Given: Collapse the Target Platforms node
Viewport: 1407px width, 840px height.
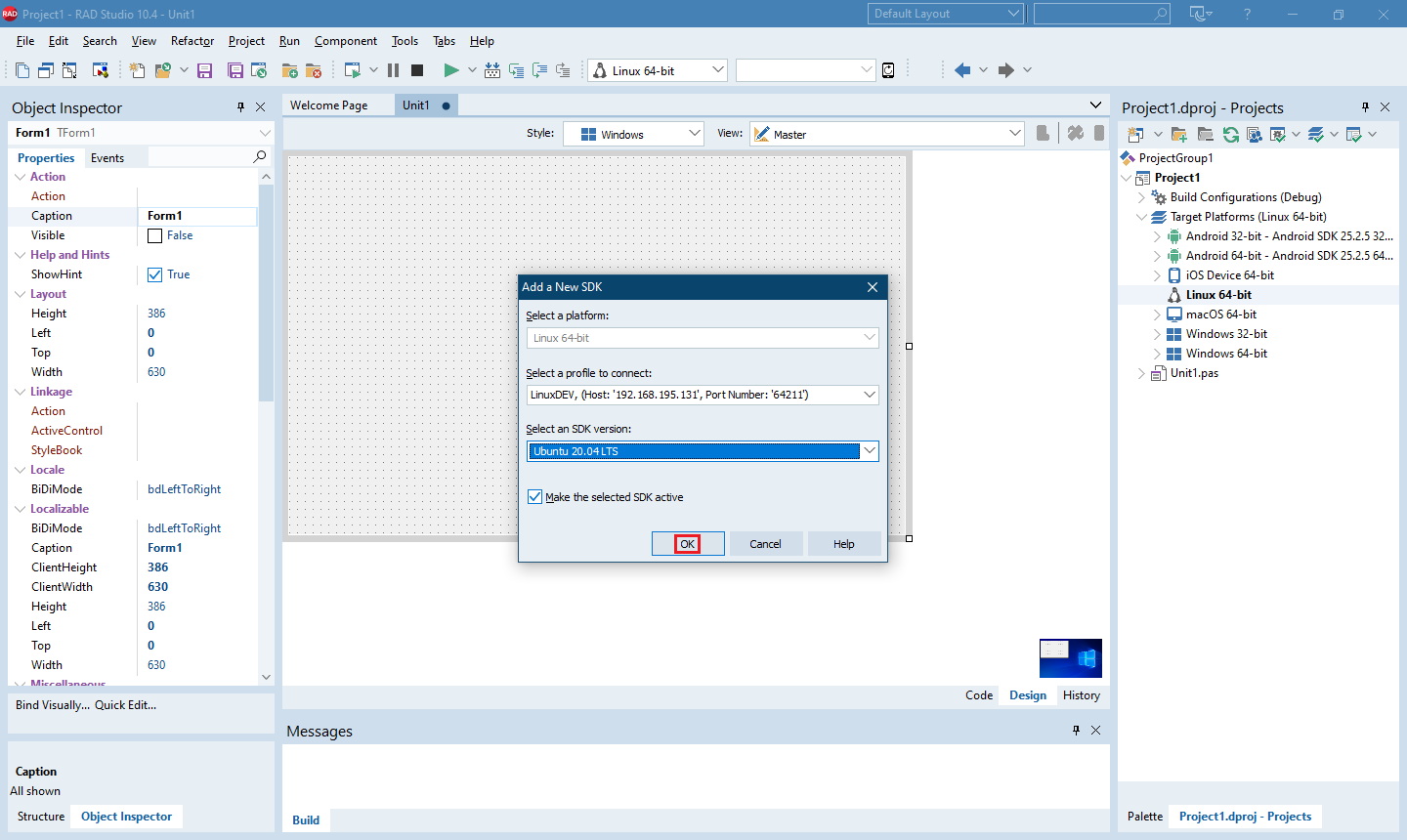Looking at the screenshot, I should [1141, 217].
